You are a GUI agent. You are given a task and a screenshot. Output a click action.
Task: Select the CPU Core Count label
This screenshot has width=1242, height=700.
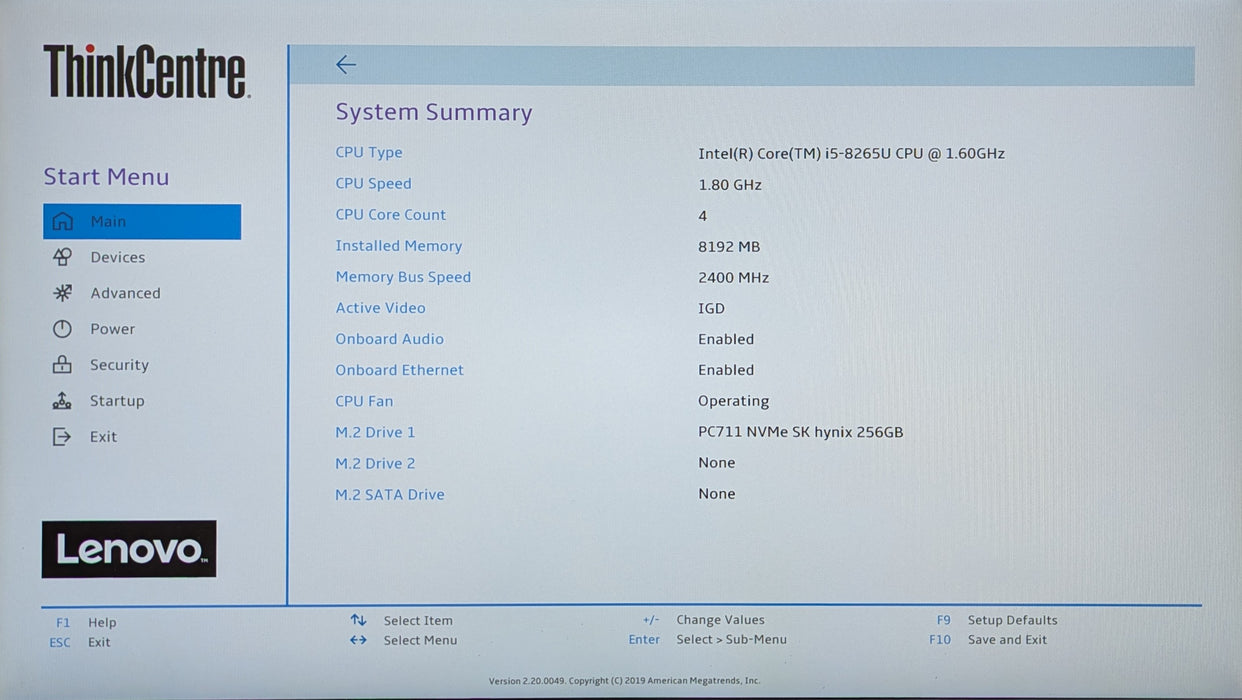[x=391, y=214]
